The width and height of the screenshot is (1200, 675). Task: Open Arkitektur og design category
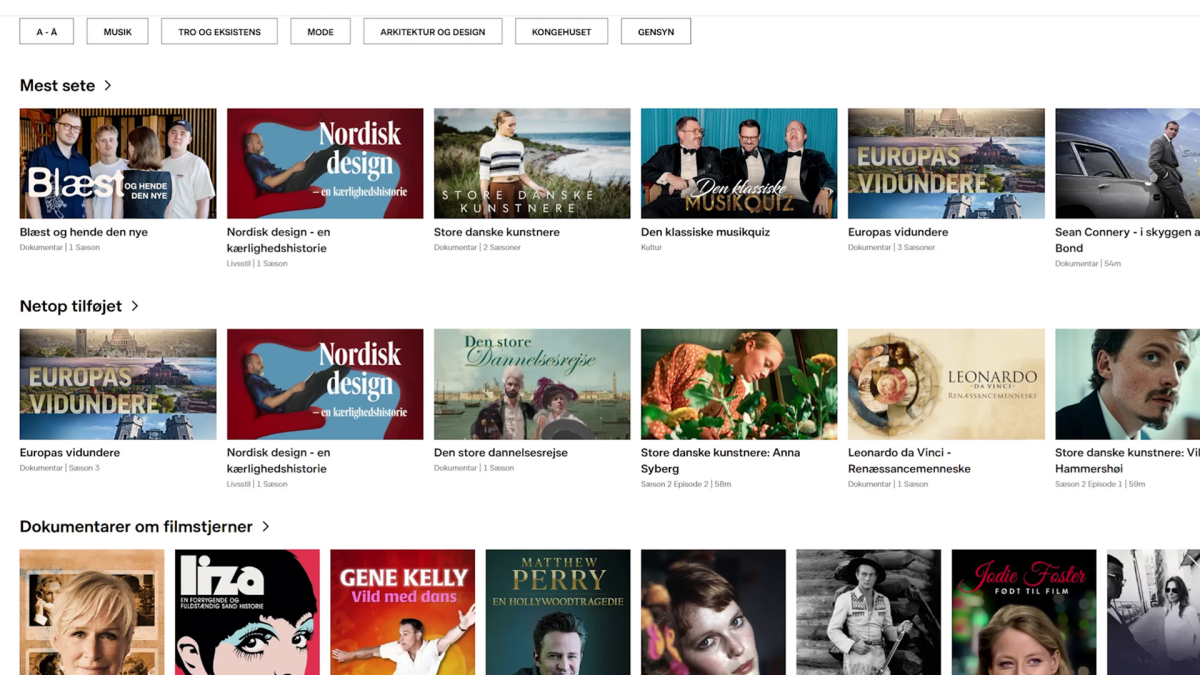point(432,32)
